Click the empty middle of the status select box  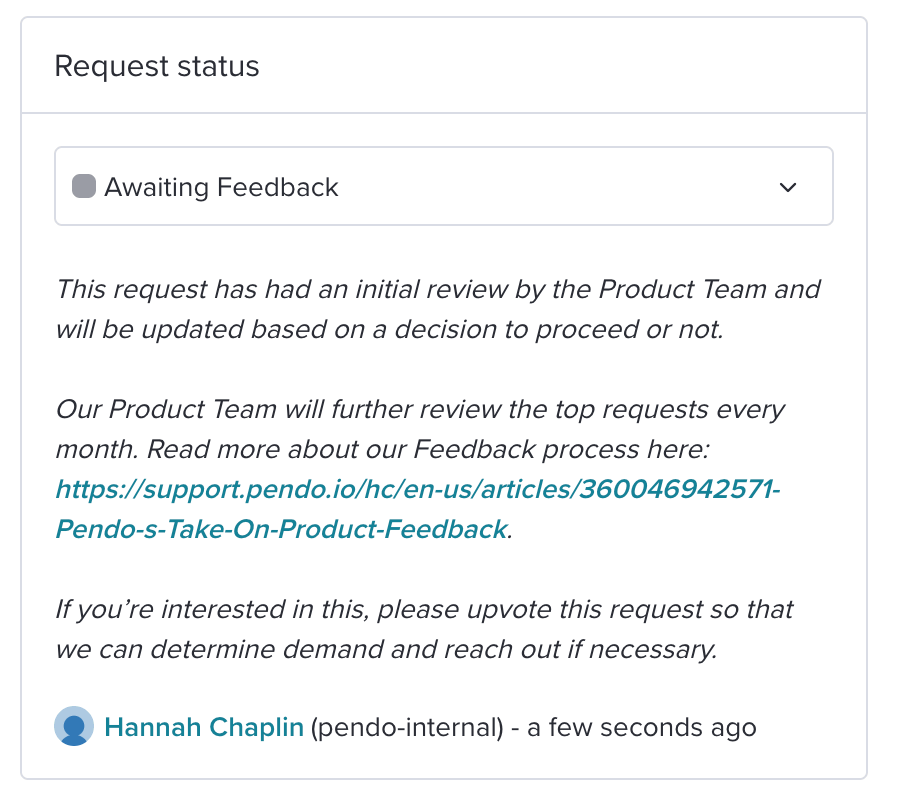coord(553,186)
